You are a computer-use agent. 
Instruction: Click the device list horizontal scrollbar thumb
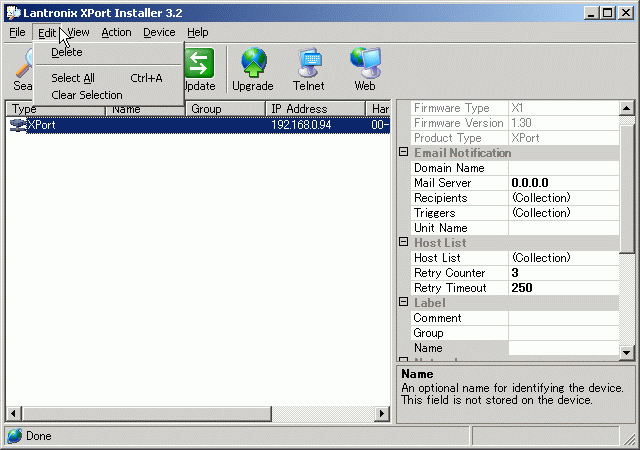coord(146,413)
